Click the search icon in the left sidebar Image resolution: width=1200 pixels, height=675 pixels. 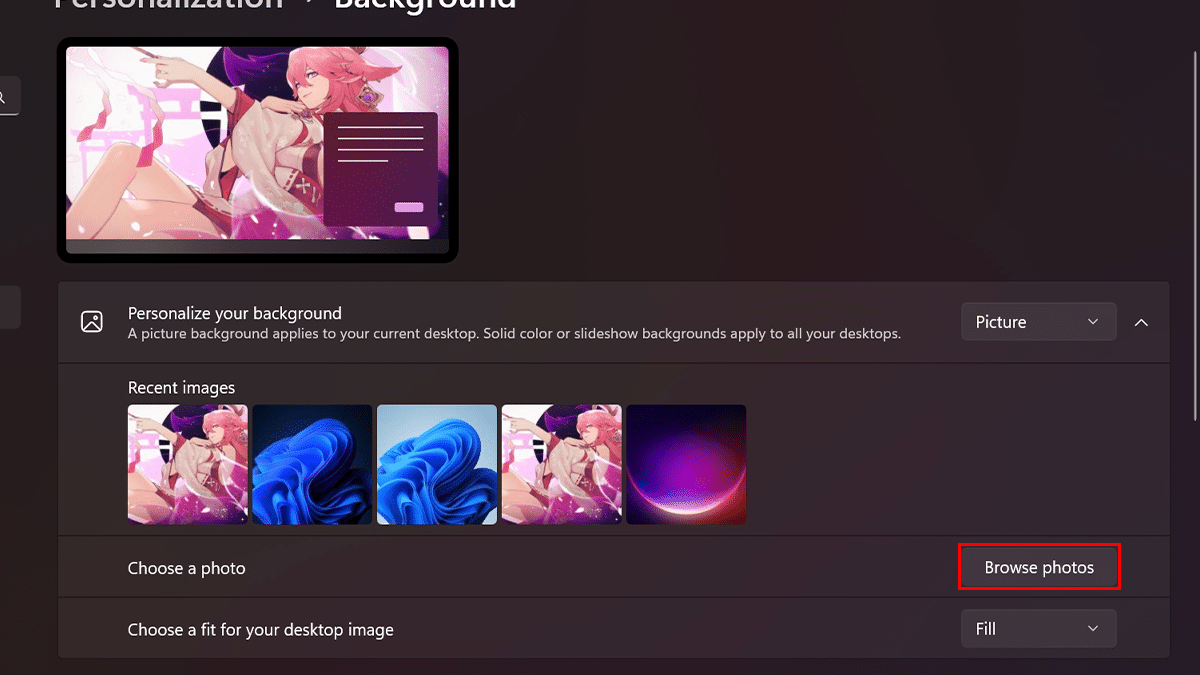[x=8, y=96]
